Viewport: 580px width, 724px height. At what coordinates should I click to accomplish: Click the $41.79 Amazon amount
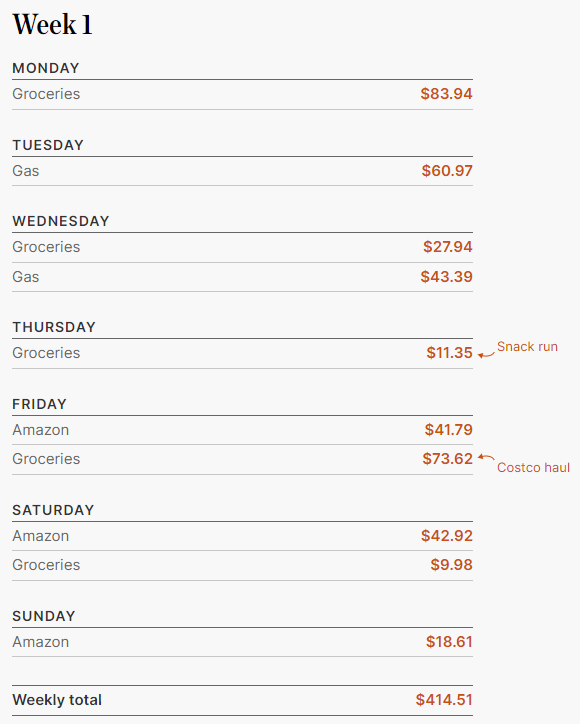(448, 430)
